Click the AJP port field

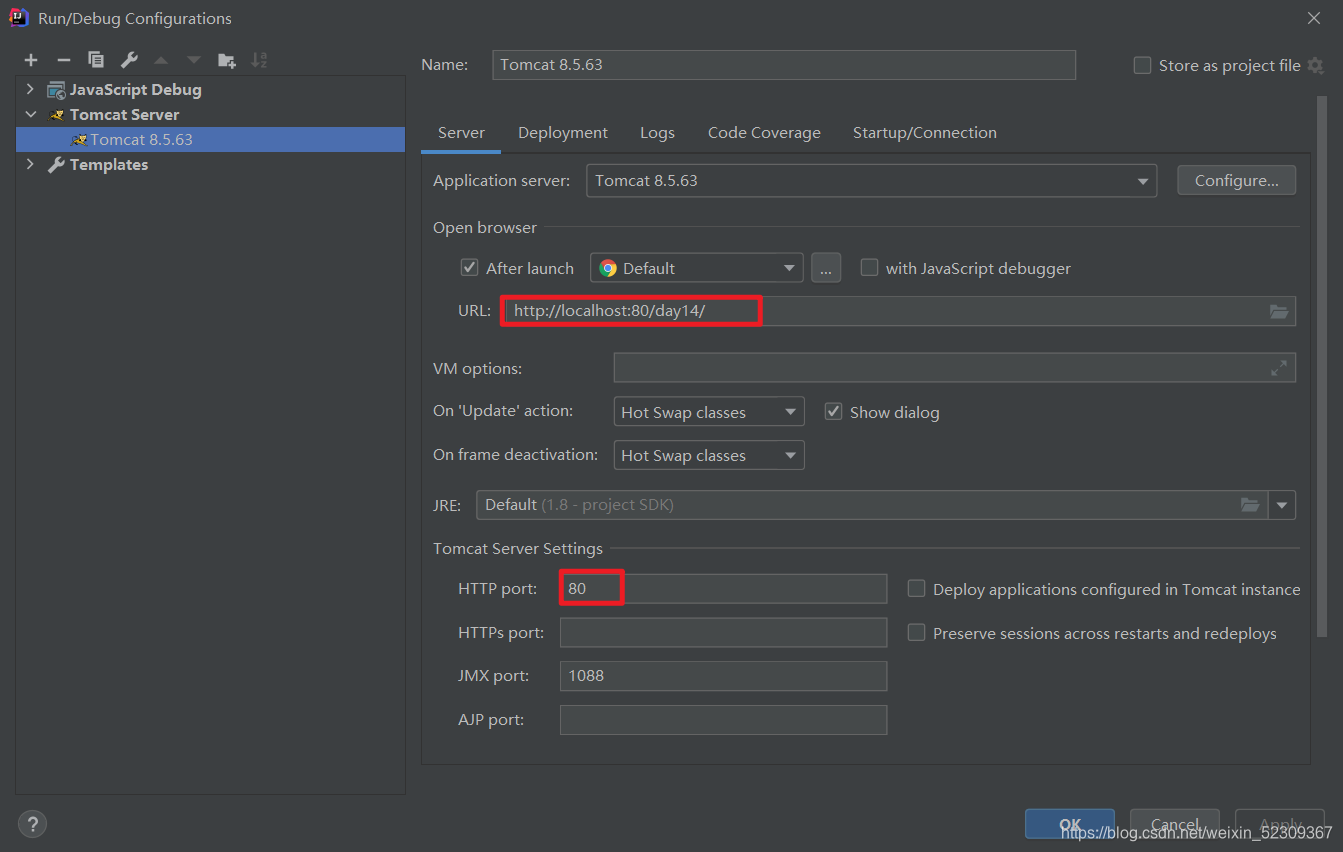723,720
